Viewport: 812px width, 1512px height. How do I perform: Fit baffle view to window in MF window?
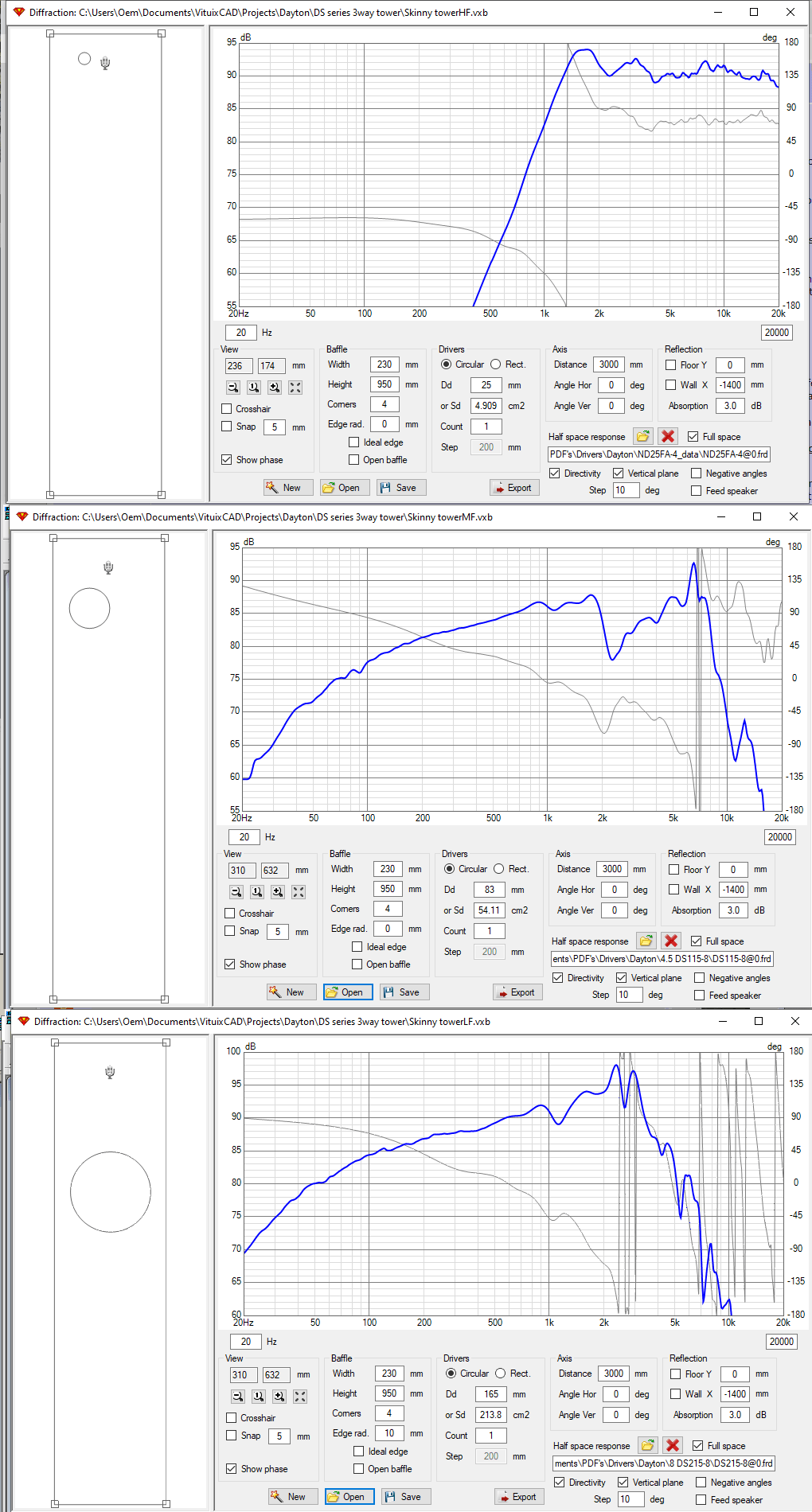(299, 892)
